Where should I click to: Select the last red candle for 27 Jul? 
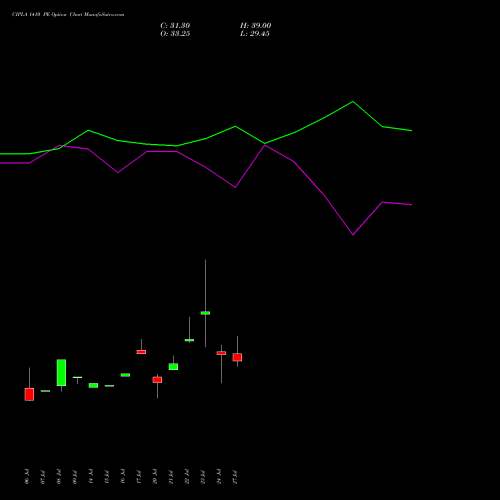[237, 357]
